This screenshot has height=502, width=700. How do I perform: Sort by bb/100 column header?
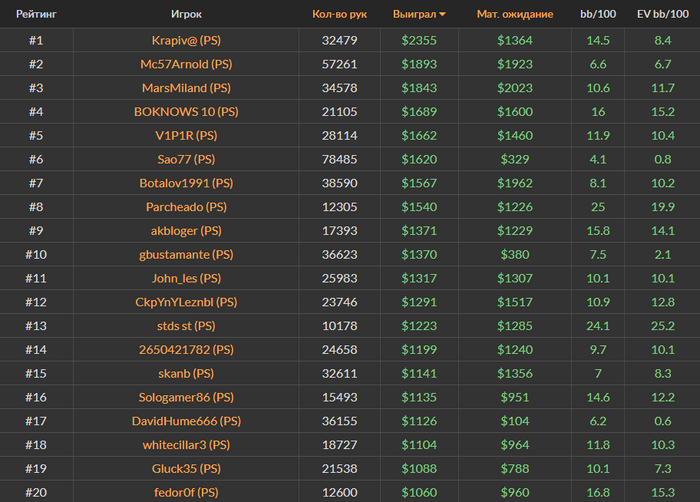pos(600,15)
